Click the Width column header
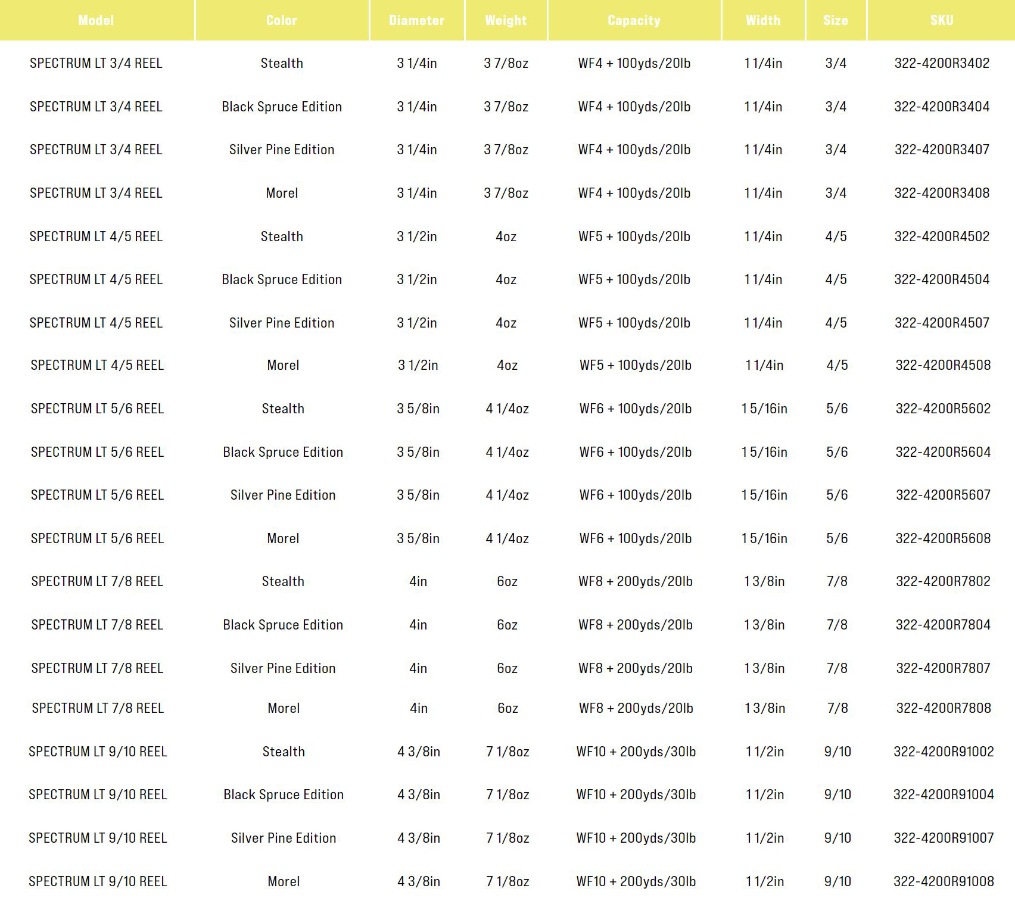Image resolution: width=1015 pixels, height=910 pixels. (x=763, y=20)
